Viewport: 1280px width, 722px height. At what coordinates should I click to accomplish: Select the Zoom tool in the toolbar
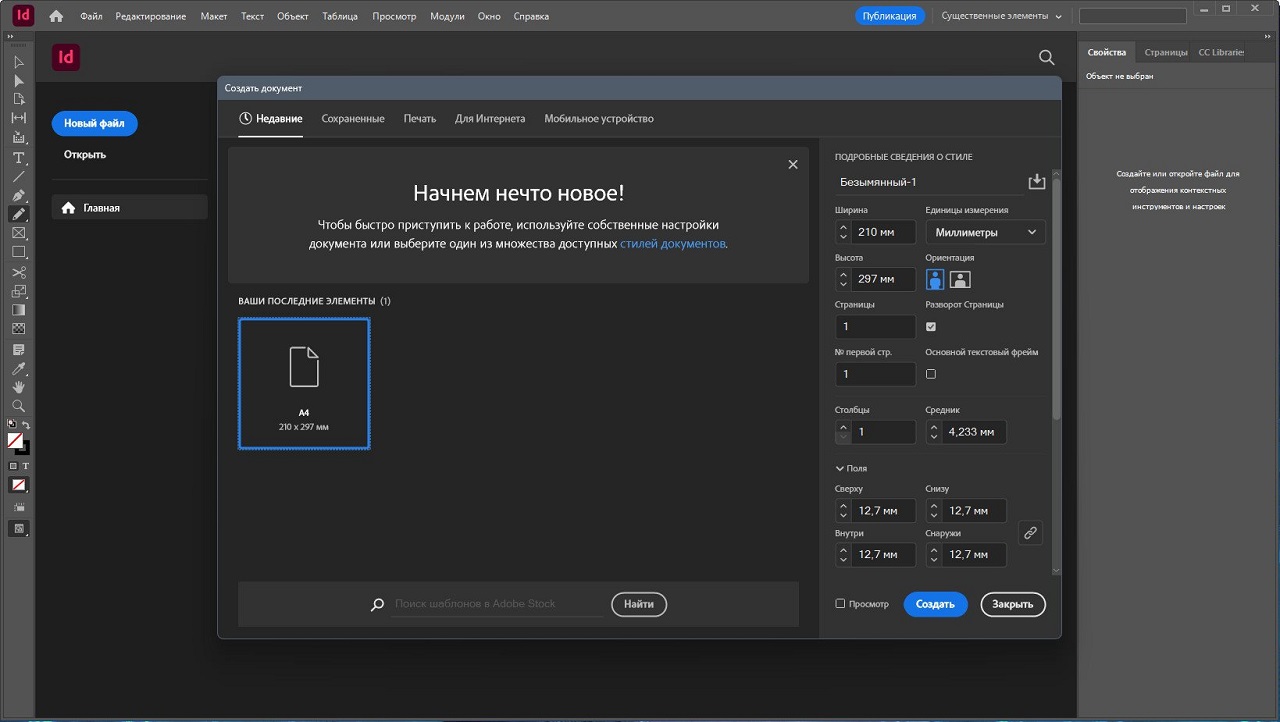pyautogui.click(x=18, y=406)
